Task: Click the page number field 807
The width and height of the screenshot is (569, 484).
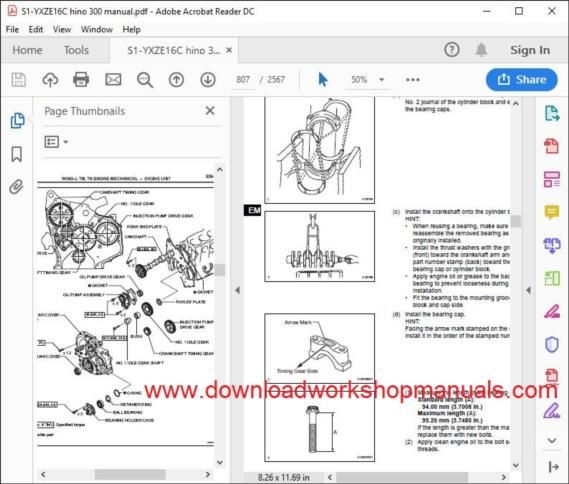Action: pyautogui.click(x=243, y=79)
